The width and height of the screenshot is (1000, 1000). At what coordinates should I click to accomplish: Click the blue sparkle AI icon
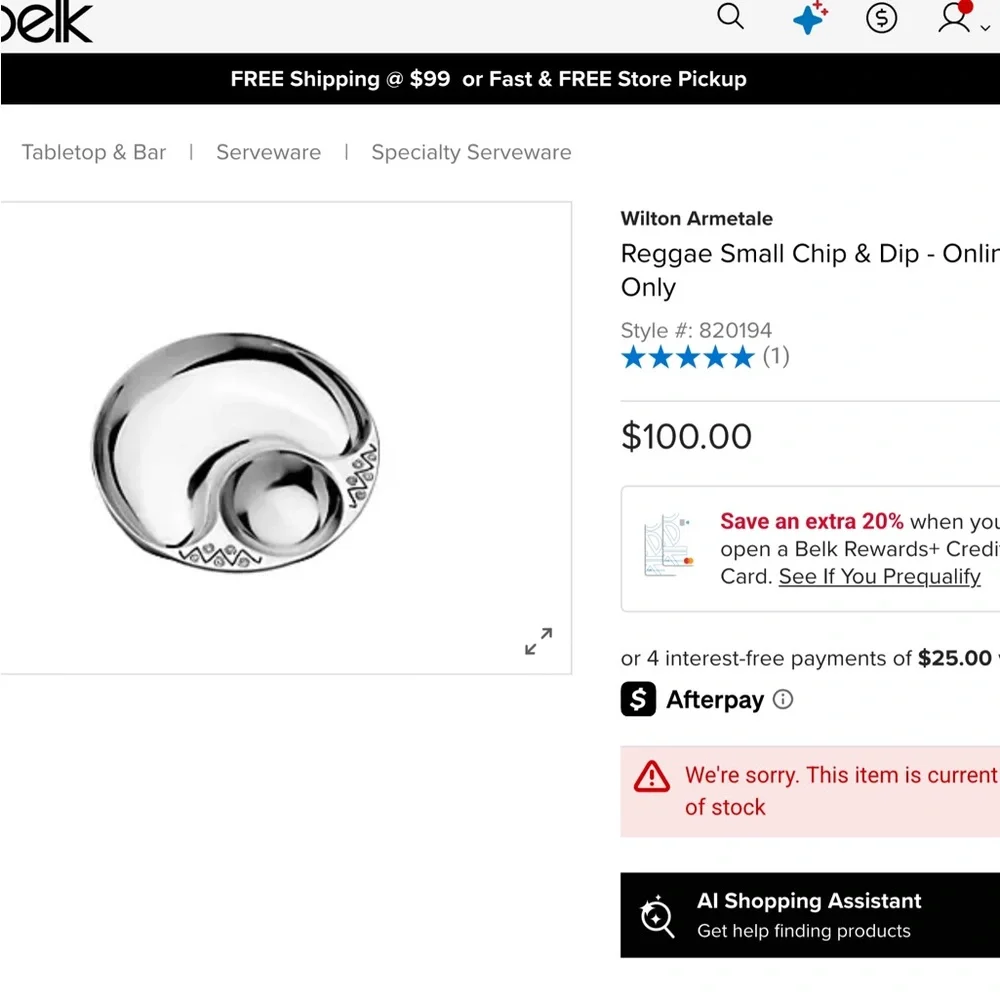click(x=810, y=17)
